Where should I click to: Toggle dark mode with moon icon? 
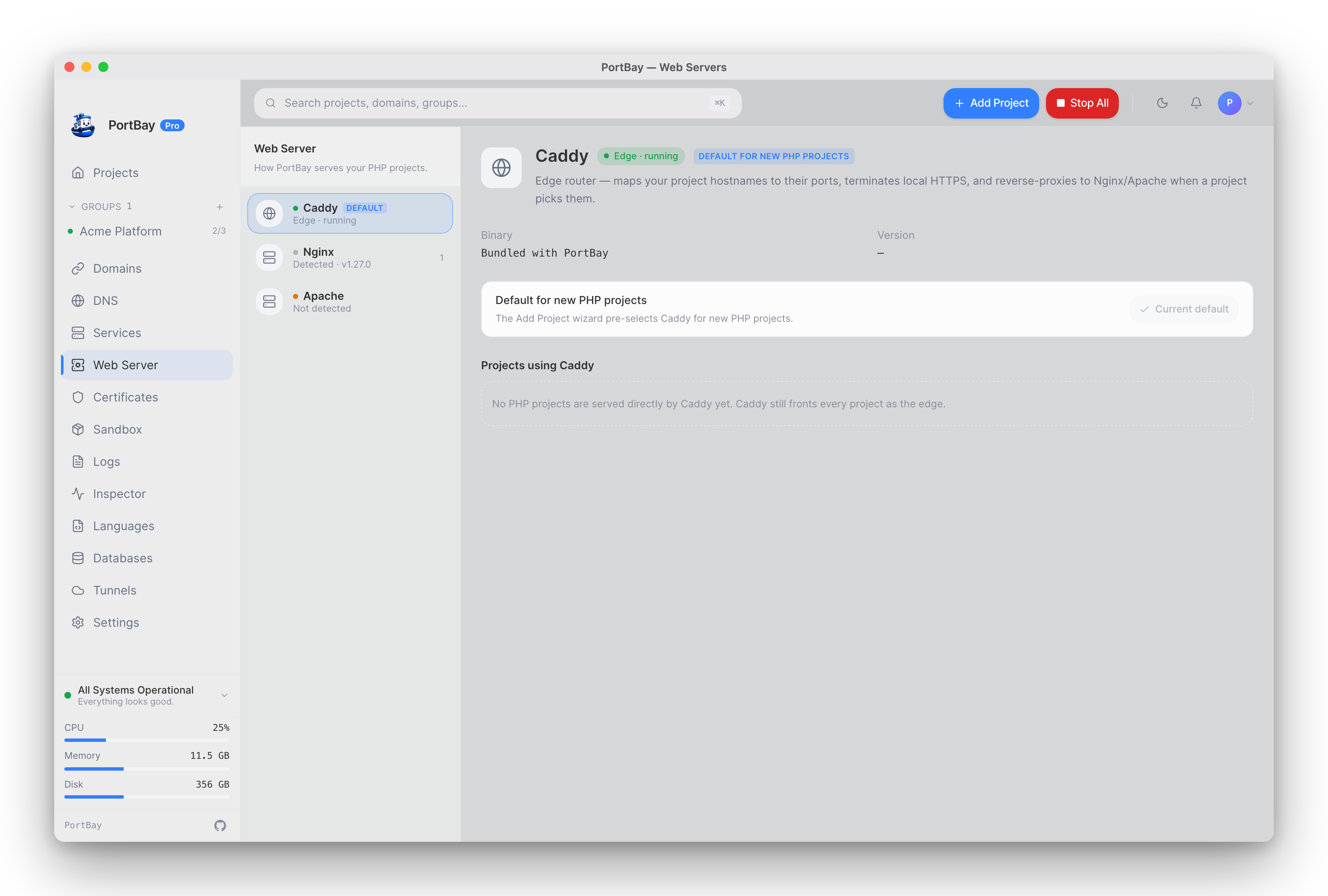1162,103
